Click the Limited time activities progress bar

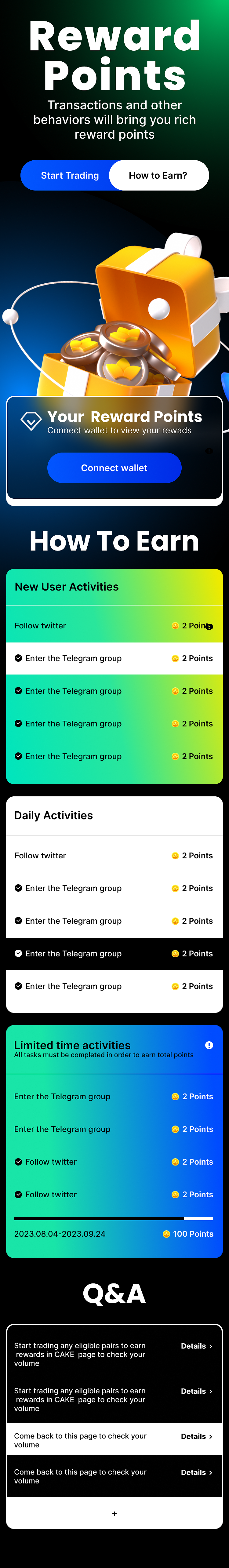(x=113, y=1219)
